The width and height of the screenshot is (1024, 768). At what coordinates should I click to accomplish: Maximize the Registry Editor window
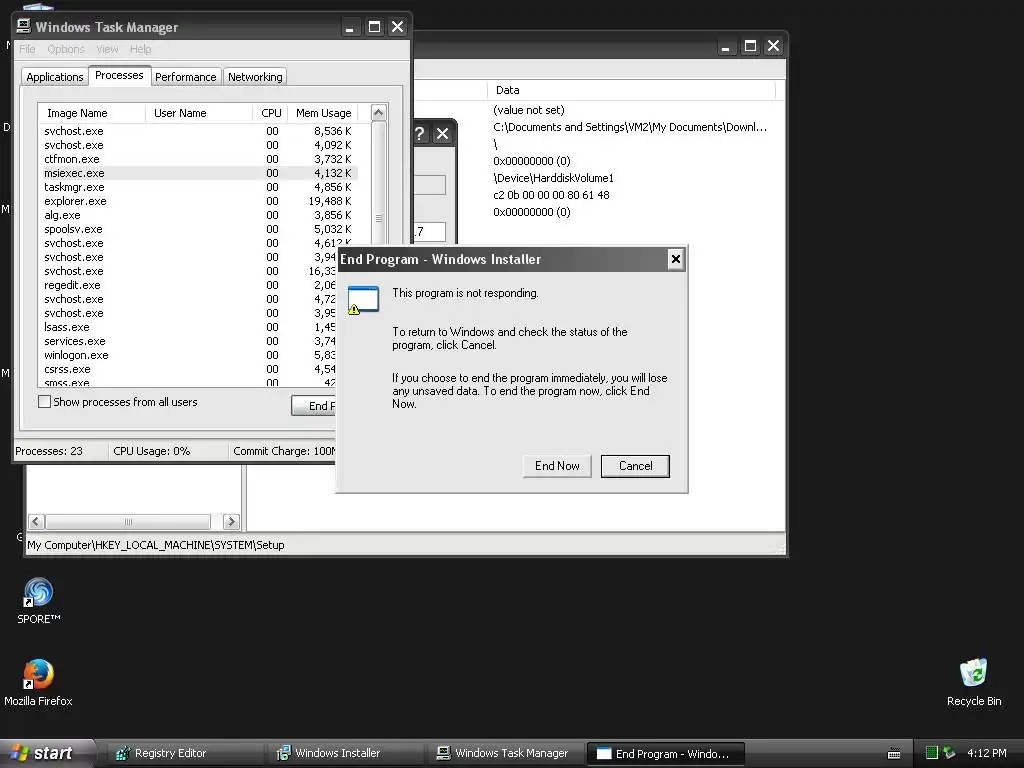[x=750, y=46]
